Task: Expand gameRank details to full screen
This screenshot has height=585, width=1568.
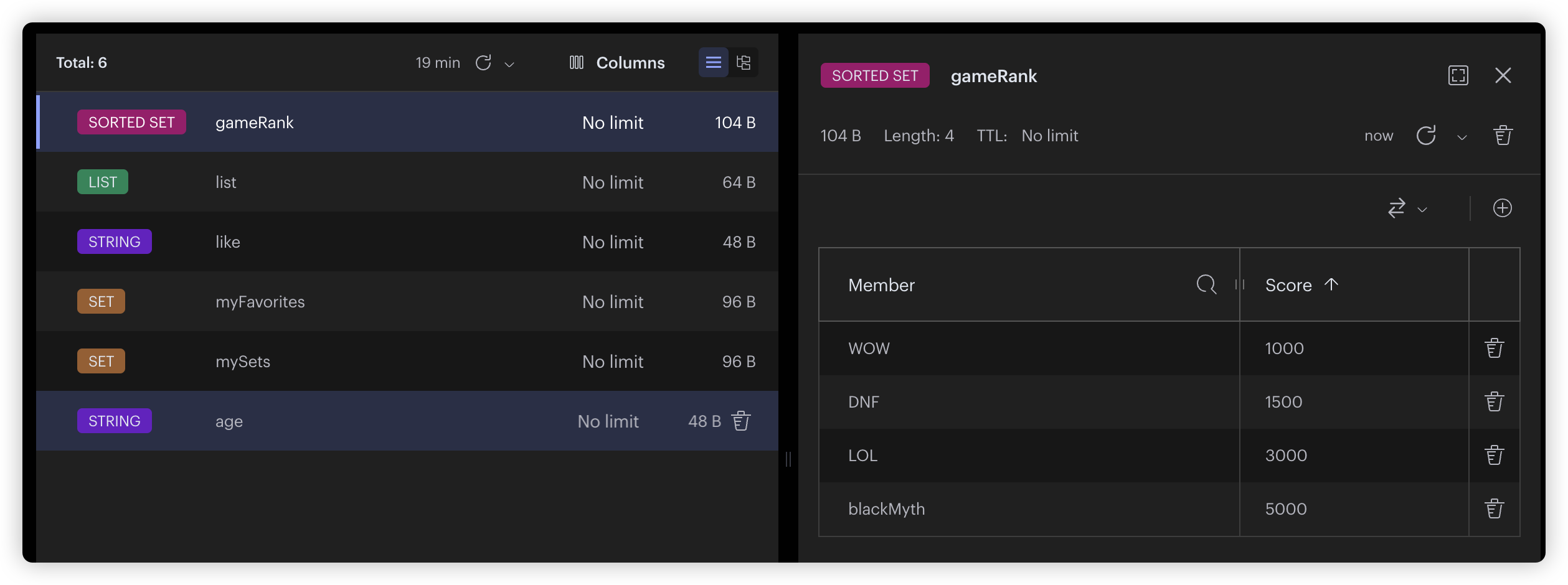Action: 1458,76
